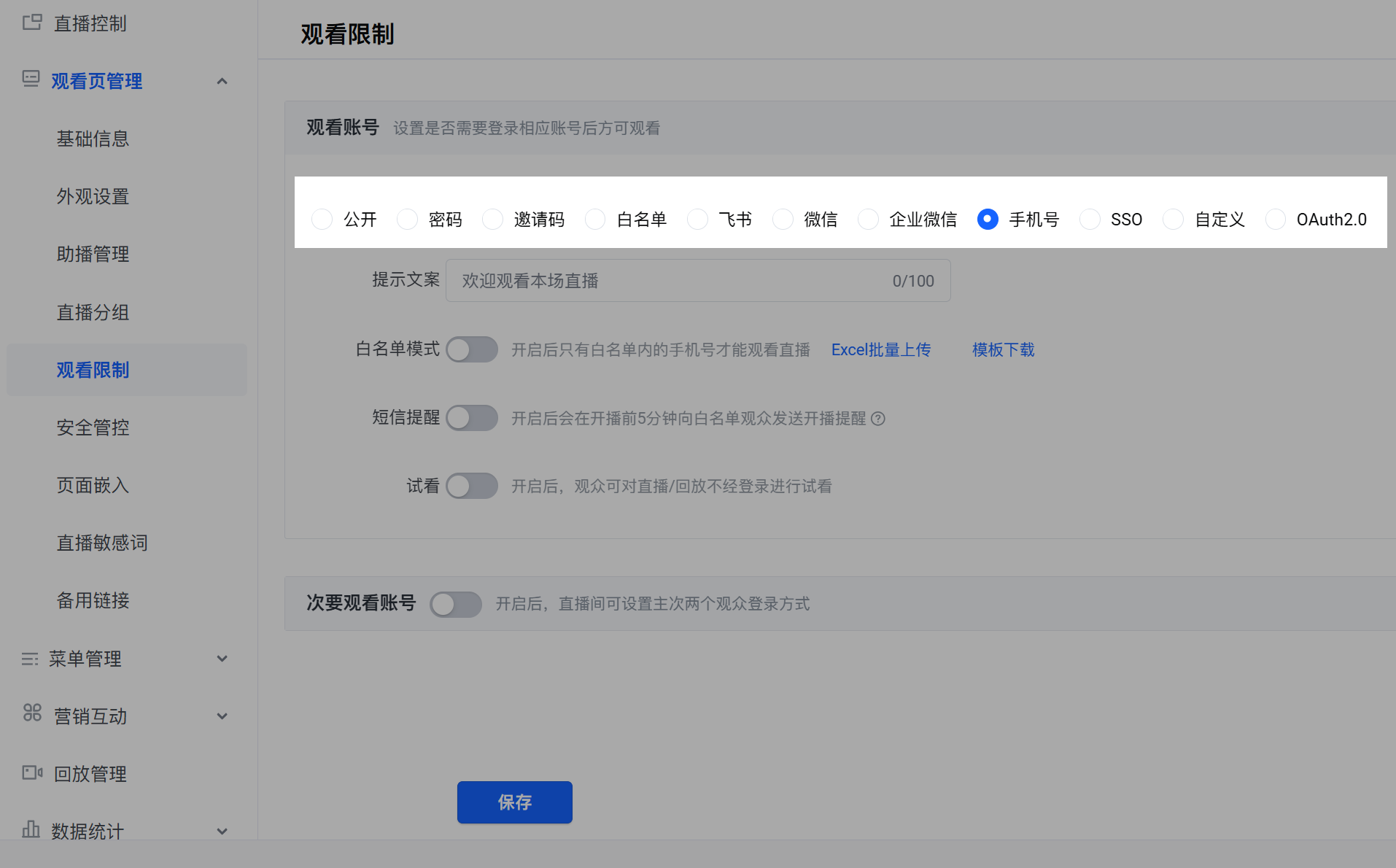The height and width of the screenshot is (868, 1396).
Task: Go to 助播管理 in the sidebar
Action: tap(93, 254)
